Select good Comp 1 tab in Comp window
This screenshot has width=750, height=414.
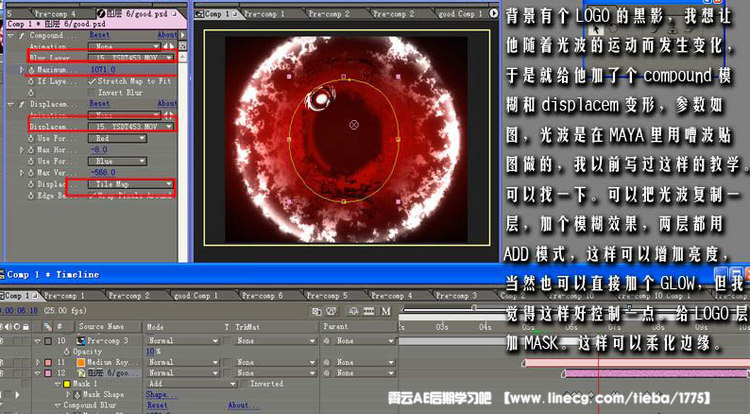tap(460, 14)
